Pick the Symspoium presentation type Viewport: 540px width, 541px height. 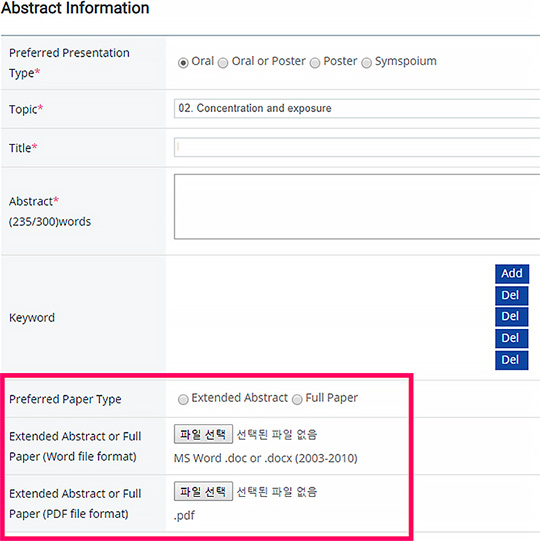(366, 63)
